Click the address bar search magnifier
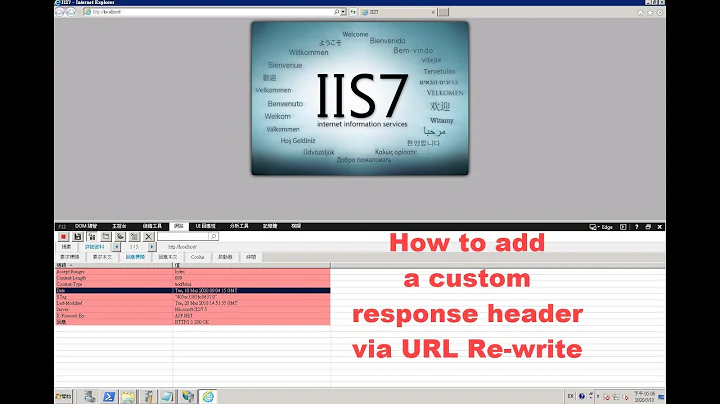 click(x=337, y=12)
